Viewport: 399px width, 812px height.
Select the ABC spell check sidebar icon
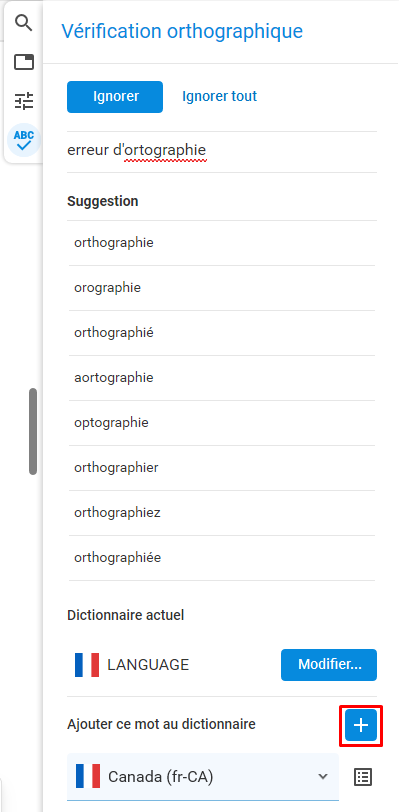coord(24,140)
